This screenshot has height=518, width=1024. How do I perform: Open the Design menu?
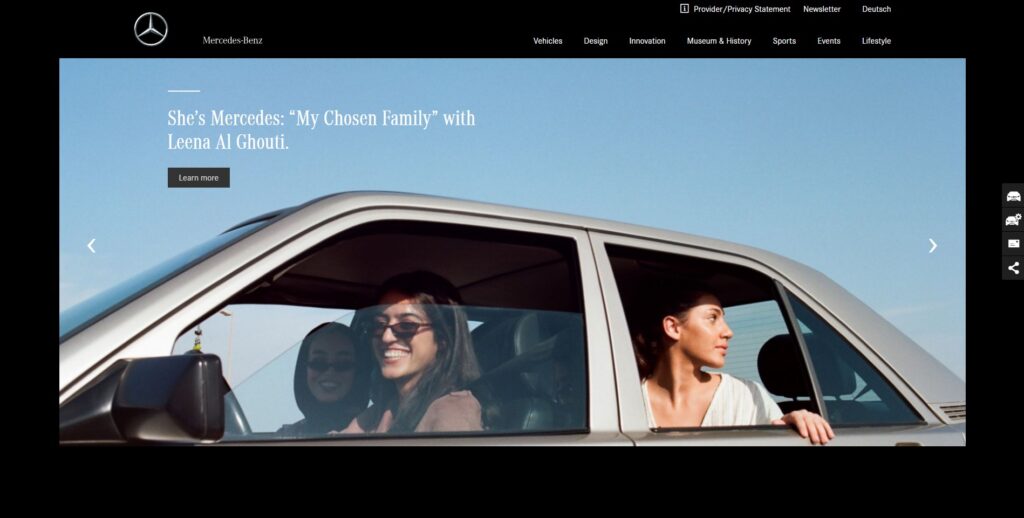[596, 41]
